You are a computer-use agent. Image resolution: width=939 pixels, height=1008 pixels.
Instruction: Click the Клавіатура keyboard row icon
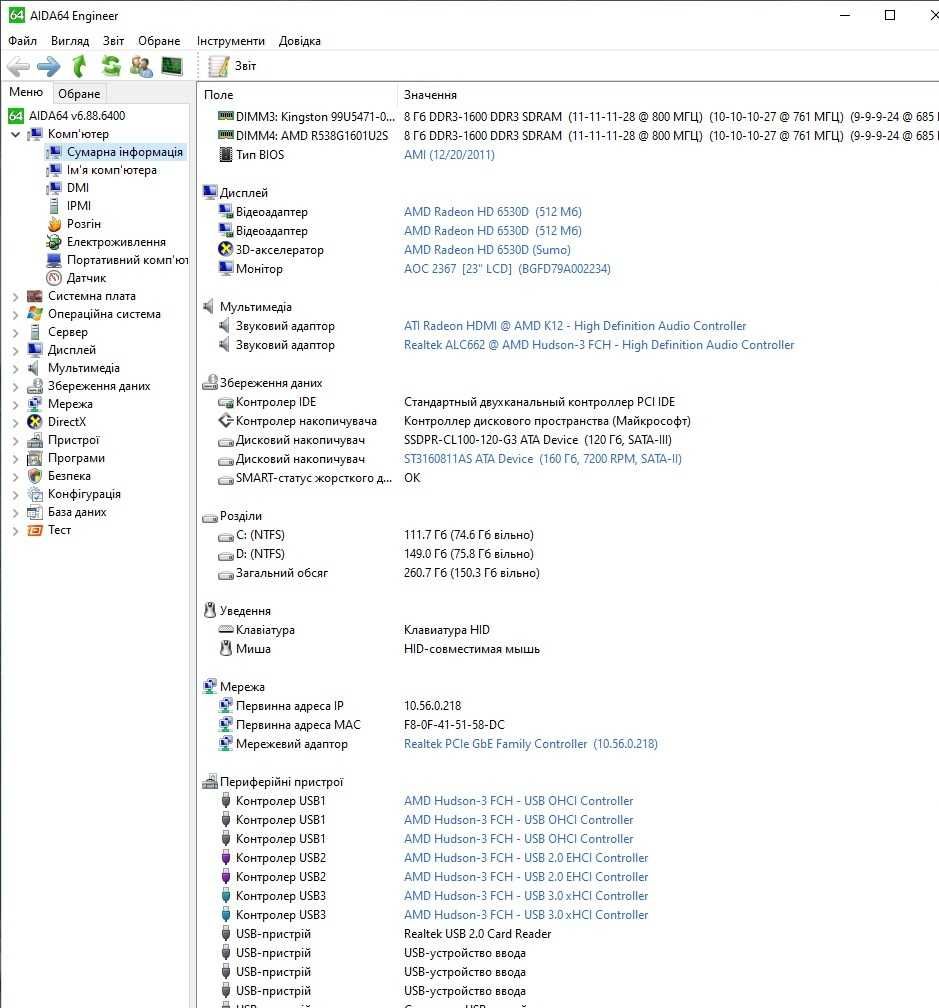point(226,629)
